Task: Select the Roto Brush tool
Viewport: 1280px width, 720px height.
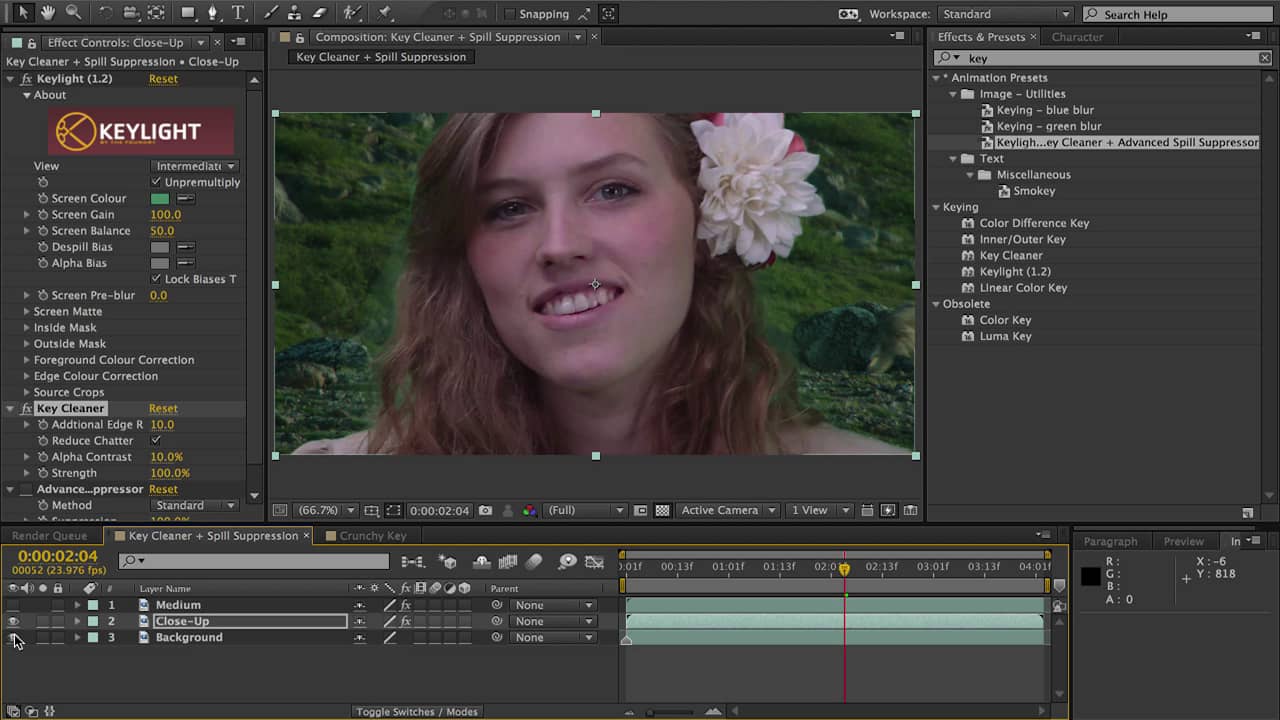Action: (352, 13)
